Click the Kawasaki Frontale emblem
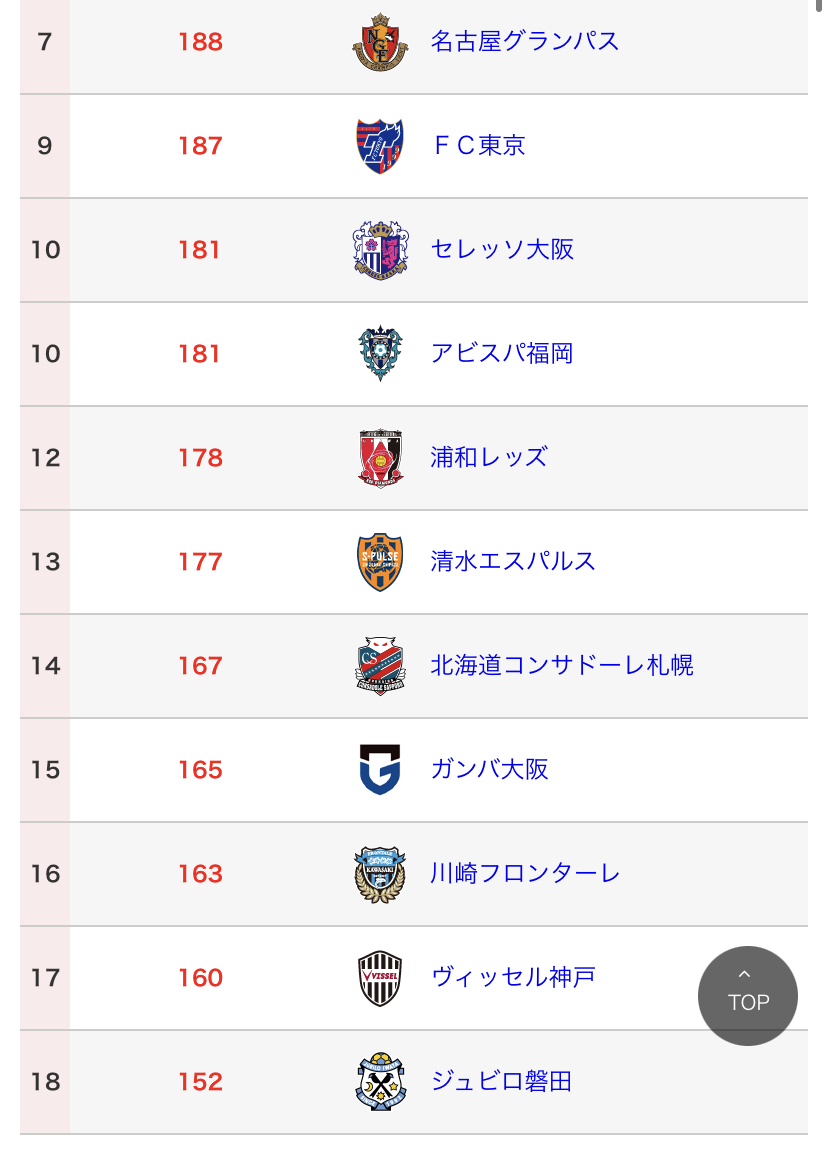This screenshot has height=1165, width=828. (x=380, y=874)
